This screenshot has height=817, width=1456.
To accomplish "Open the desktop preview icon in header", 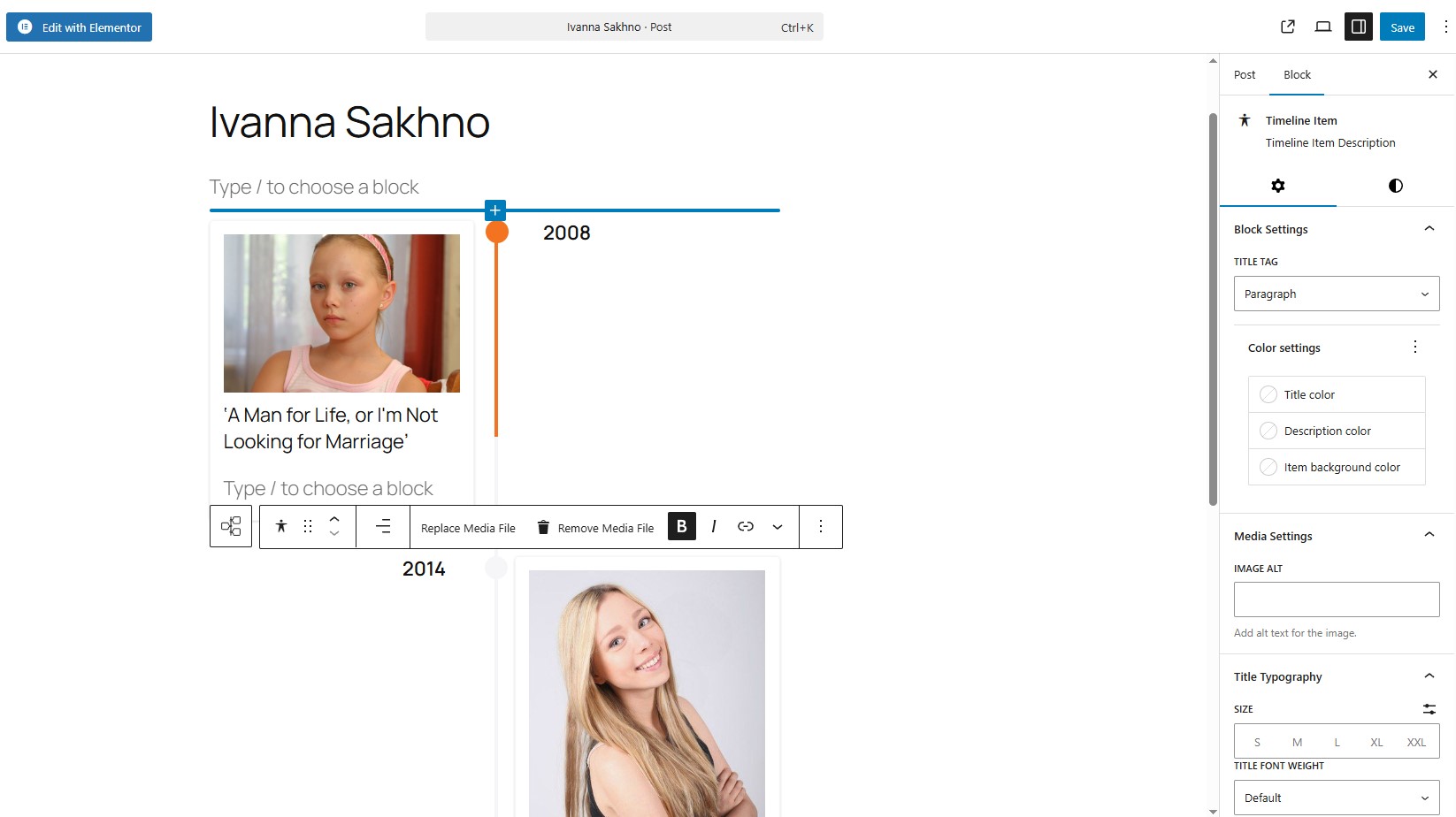I will point(1322,27).
